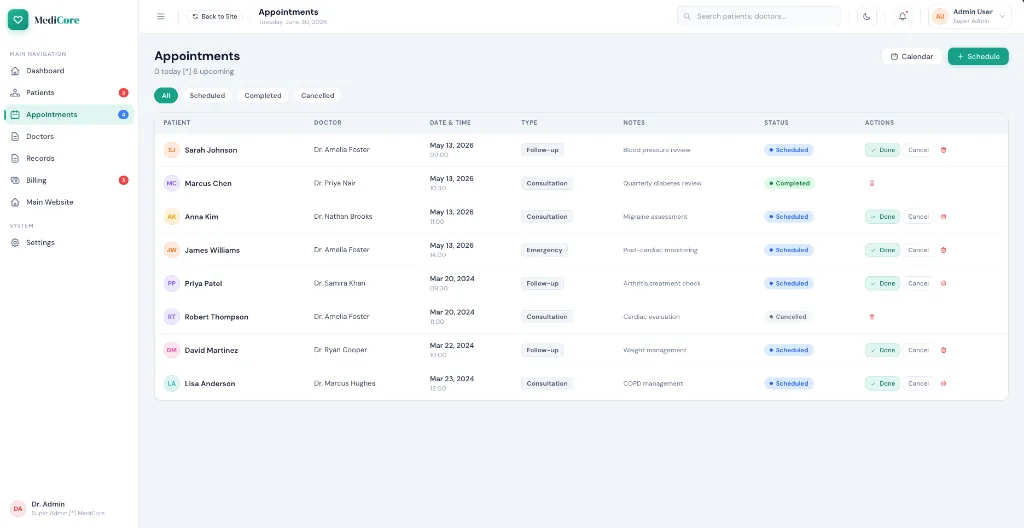Cancel Lisa Anderson's appointment
This screenshot has height=528, width=1024.
(918, 384)
